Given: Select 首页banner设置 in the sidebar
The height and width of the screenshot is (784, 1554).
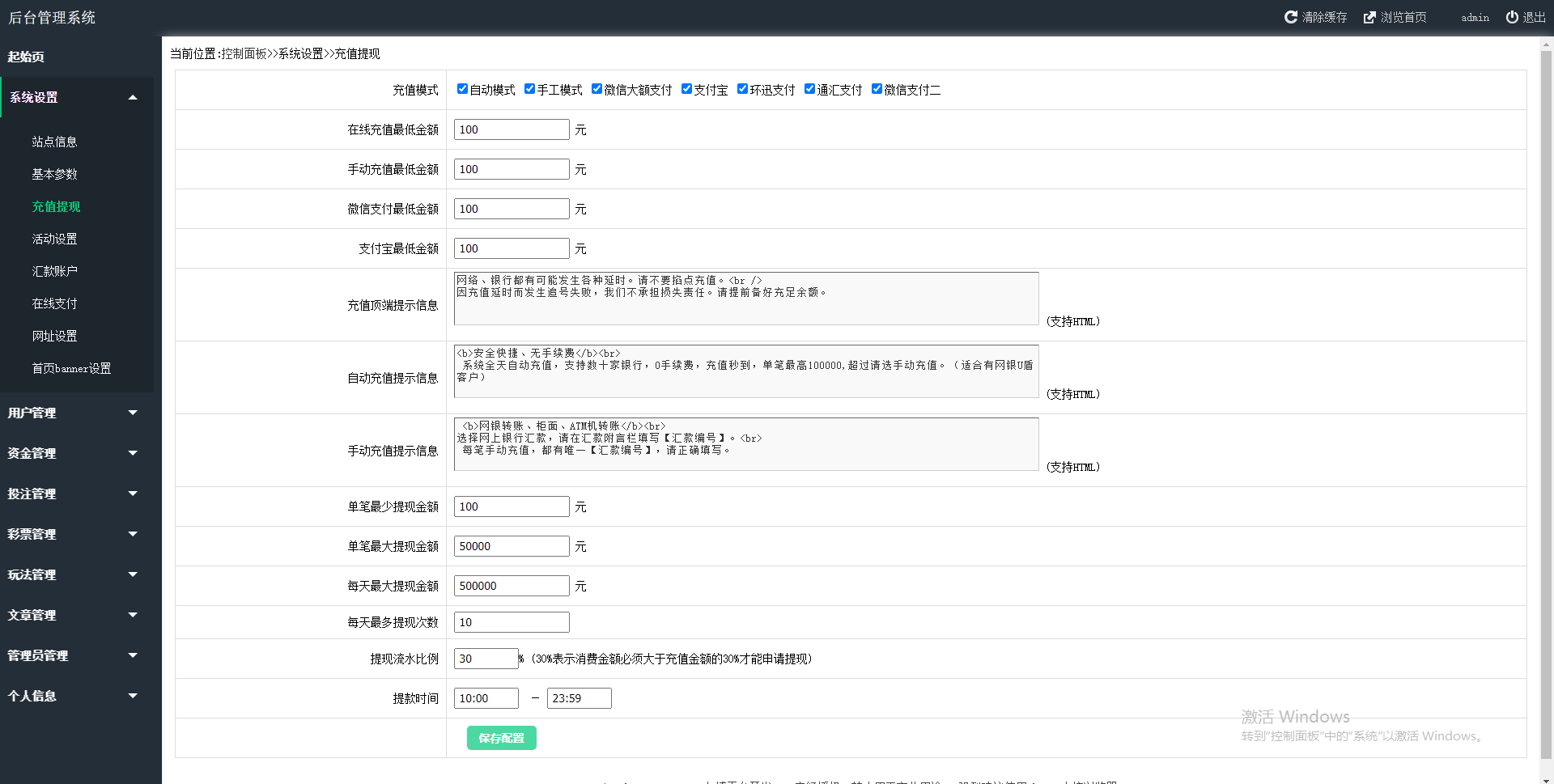Looking at the screenshot, I should point(71,368).
